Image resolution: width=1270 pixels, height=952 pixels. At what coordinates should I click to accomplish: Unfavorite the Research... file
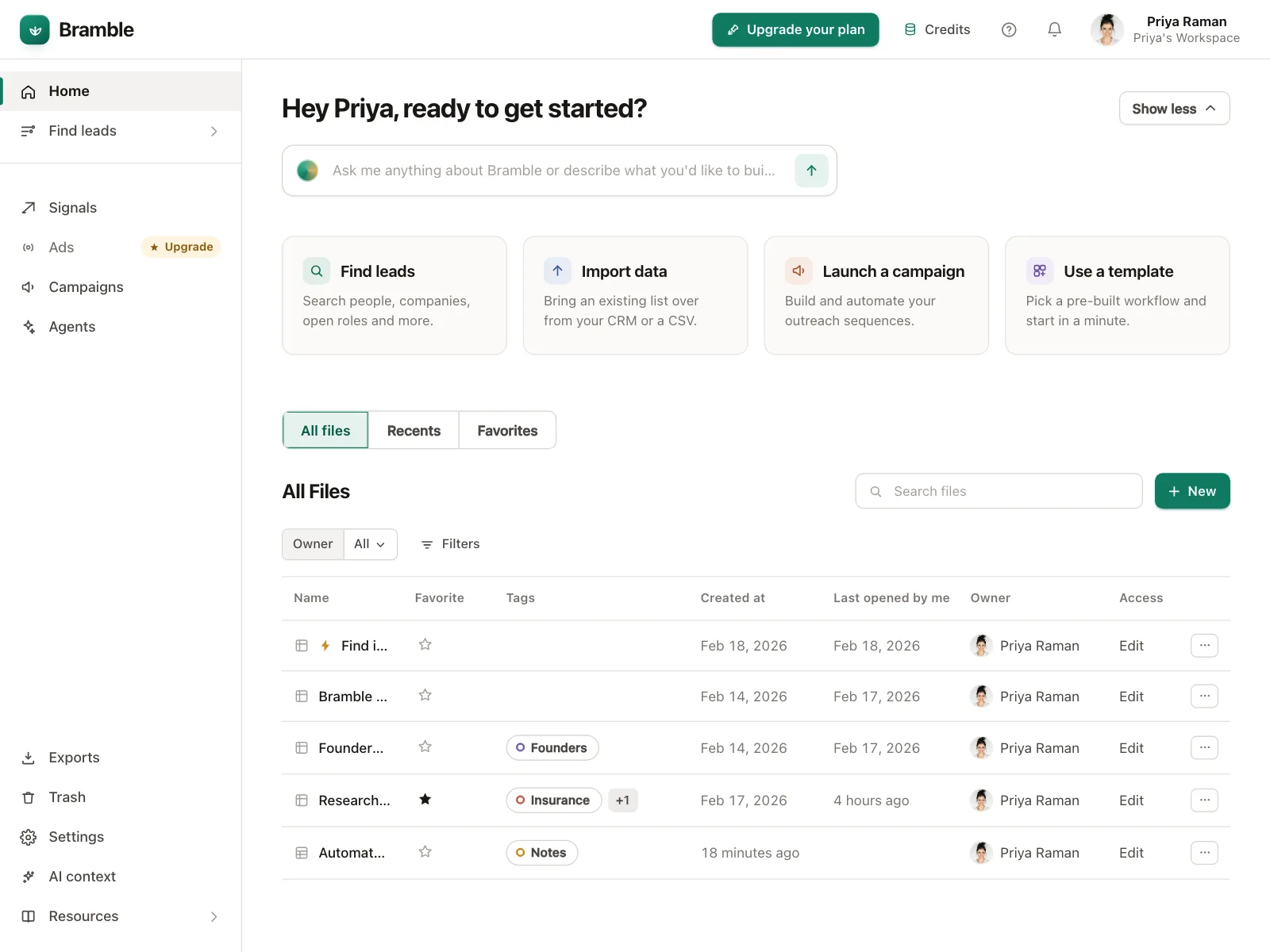point(425,800)
